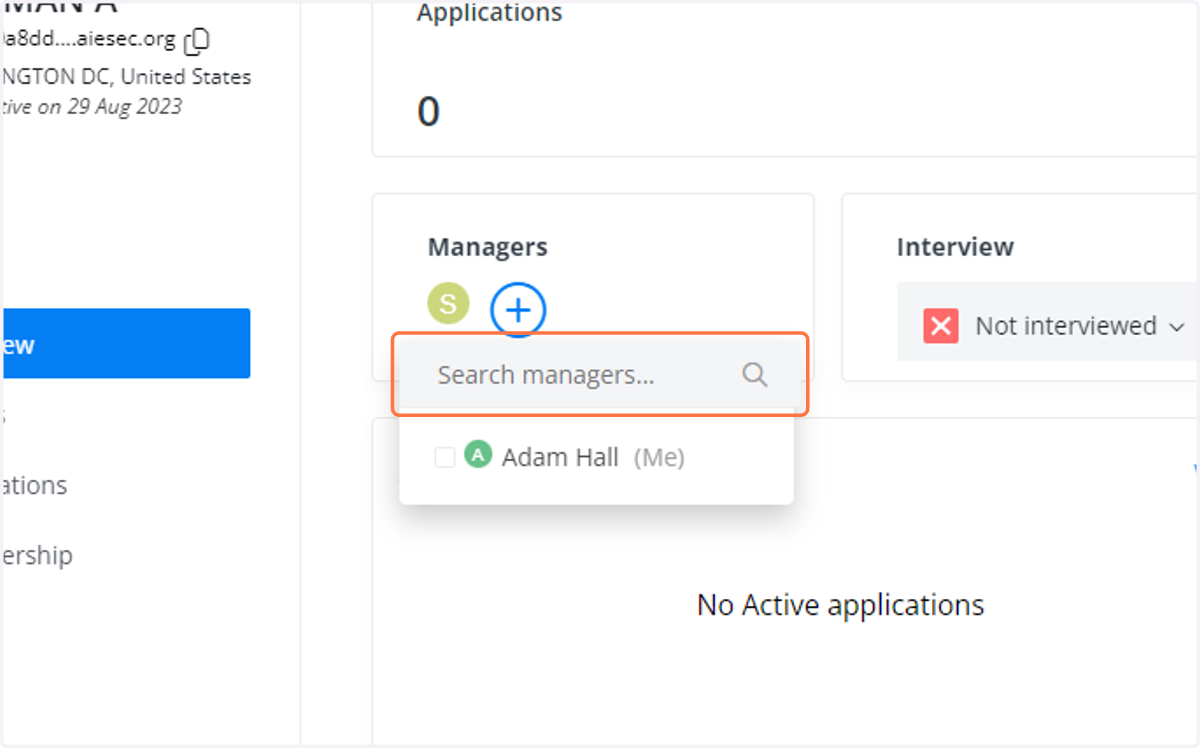Click No Active applications message
The height and width of the screenshot is (748, 1200).
click(x=841, y=605)
